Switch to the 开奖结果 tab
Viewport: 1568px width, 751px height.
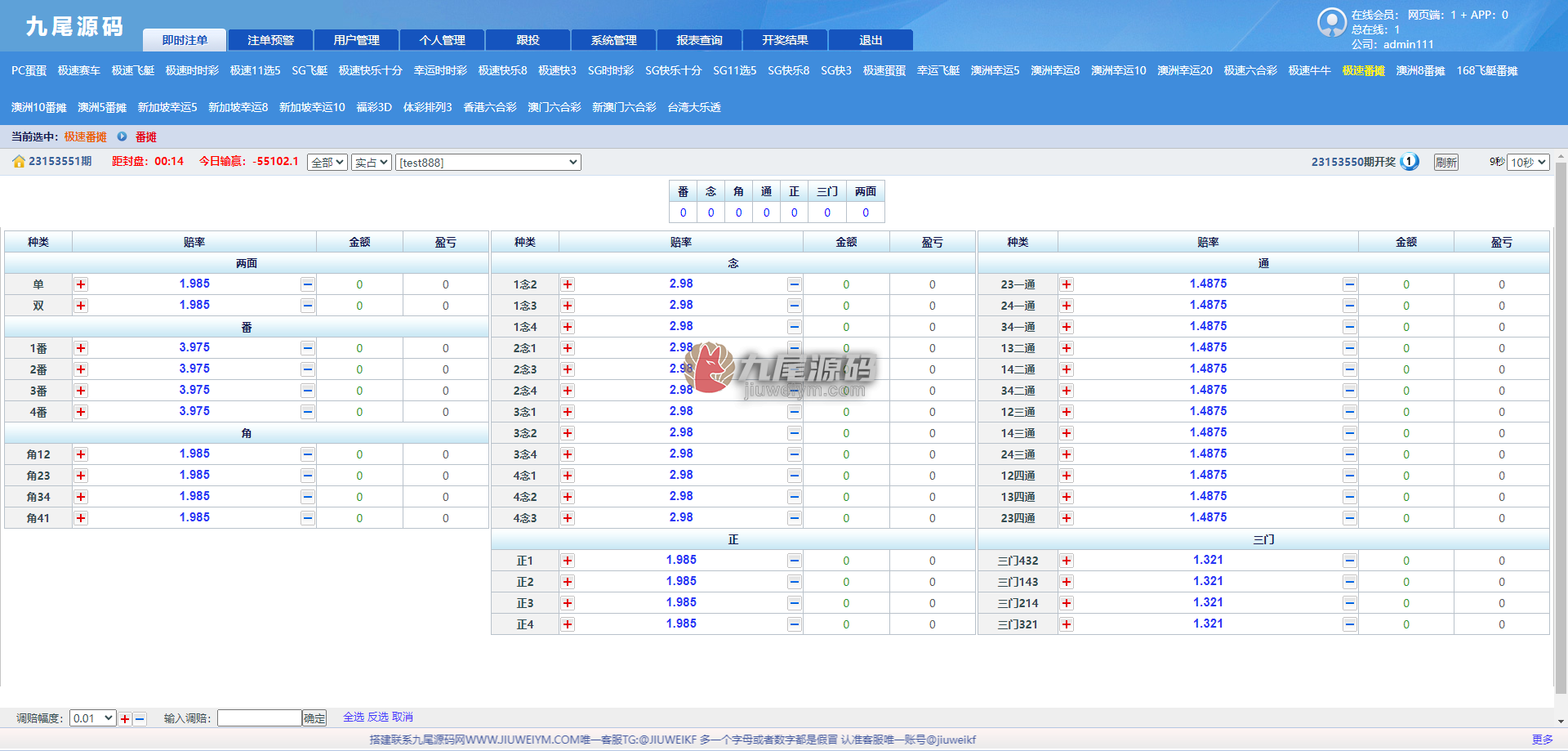tap(785, 40)
